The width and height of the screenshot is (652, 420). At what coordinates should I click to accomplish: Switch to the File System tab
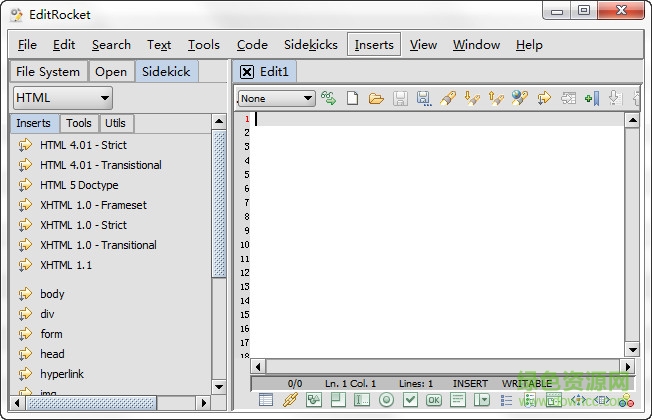click(48, 71)
